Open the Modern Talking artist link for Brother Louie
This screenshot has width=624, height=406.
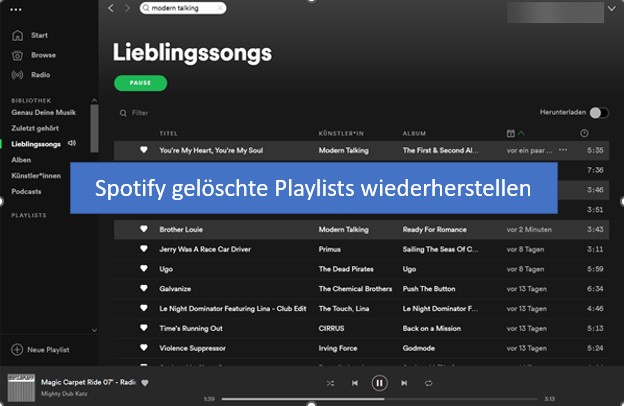coord(345,229)
